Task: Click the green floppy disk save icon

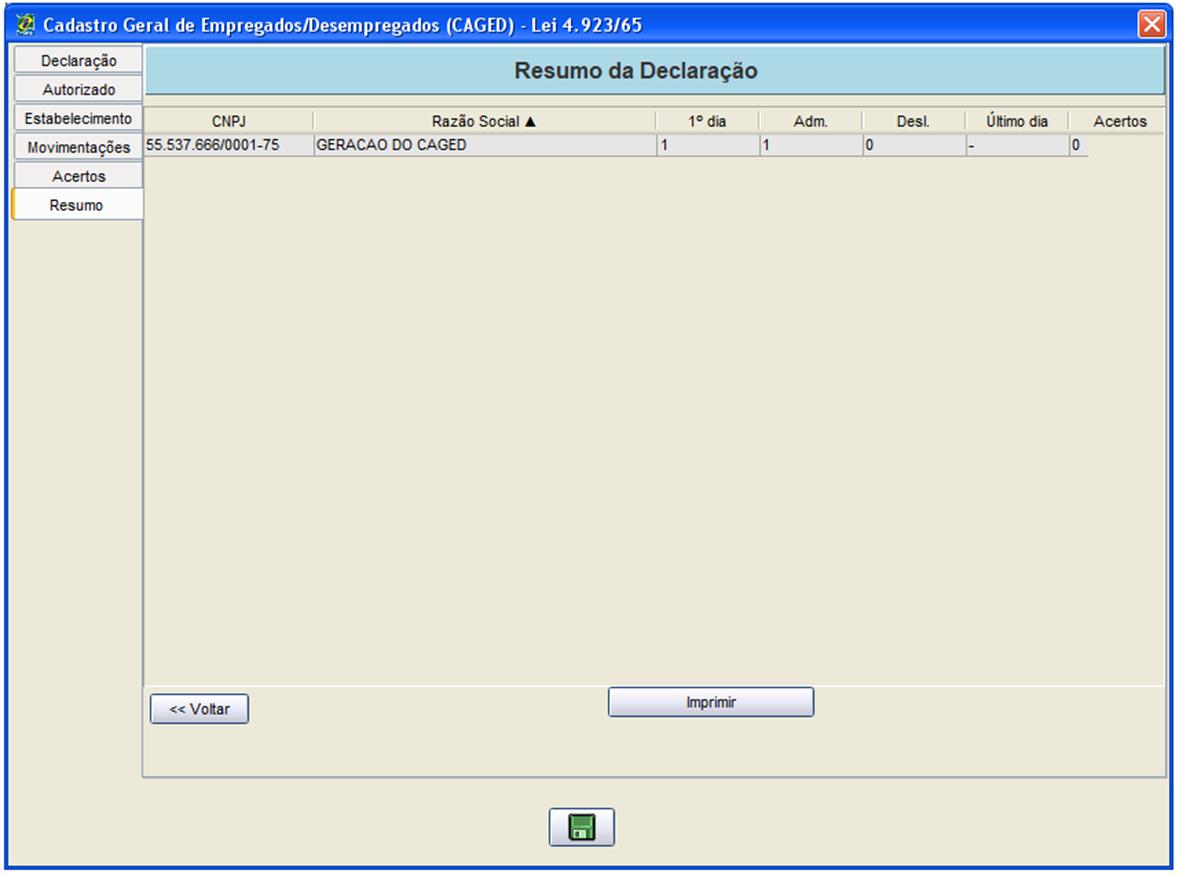Action: tap(581, 827)
